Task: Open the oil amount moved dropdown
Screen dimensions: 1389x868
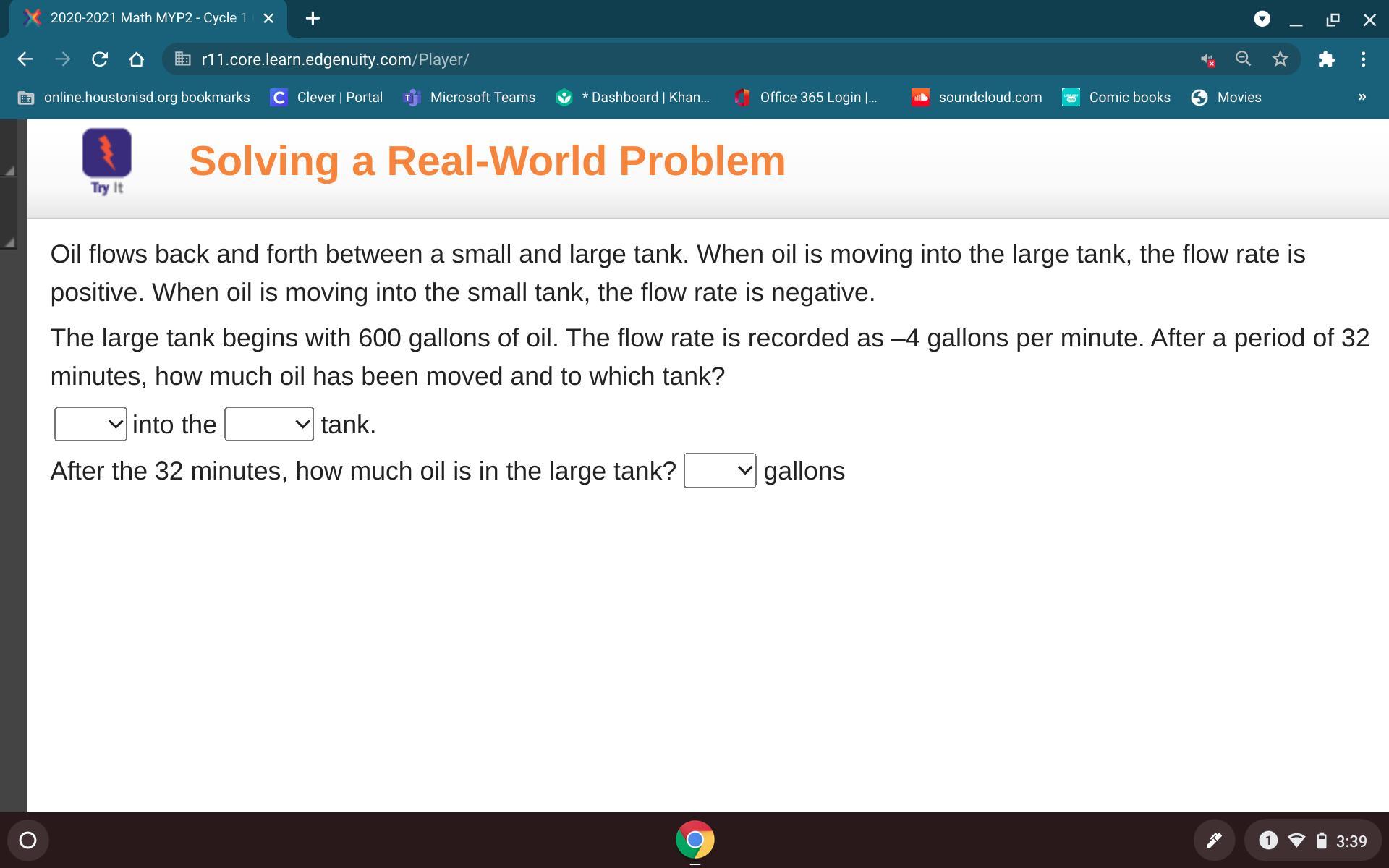Action: click(x=90, y=425)
